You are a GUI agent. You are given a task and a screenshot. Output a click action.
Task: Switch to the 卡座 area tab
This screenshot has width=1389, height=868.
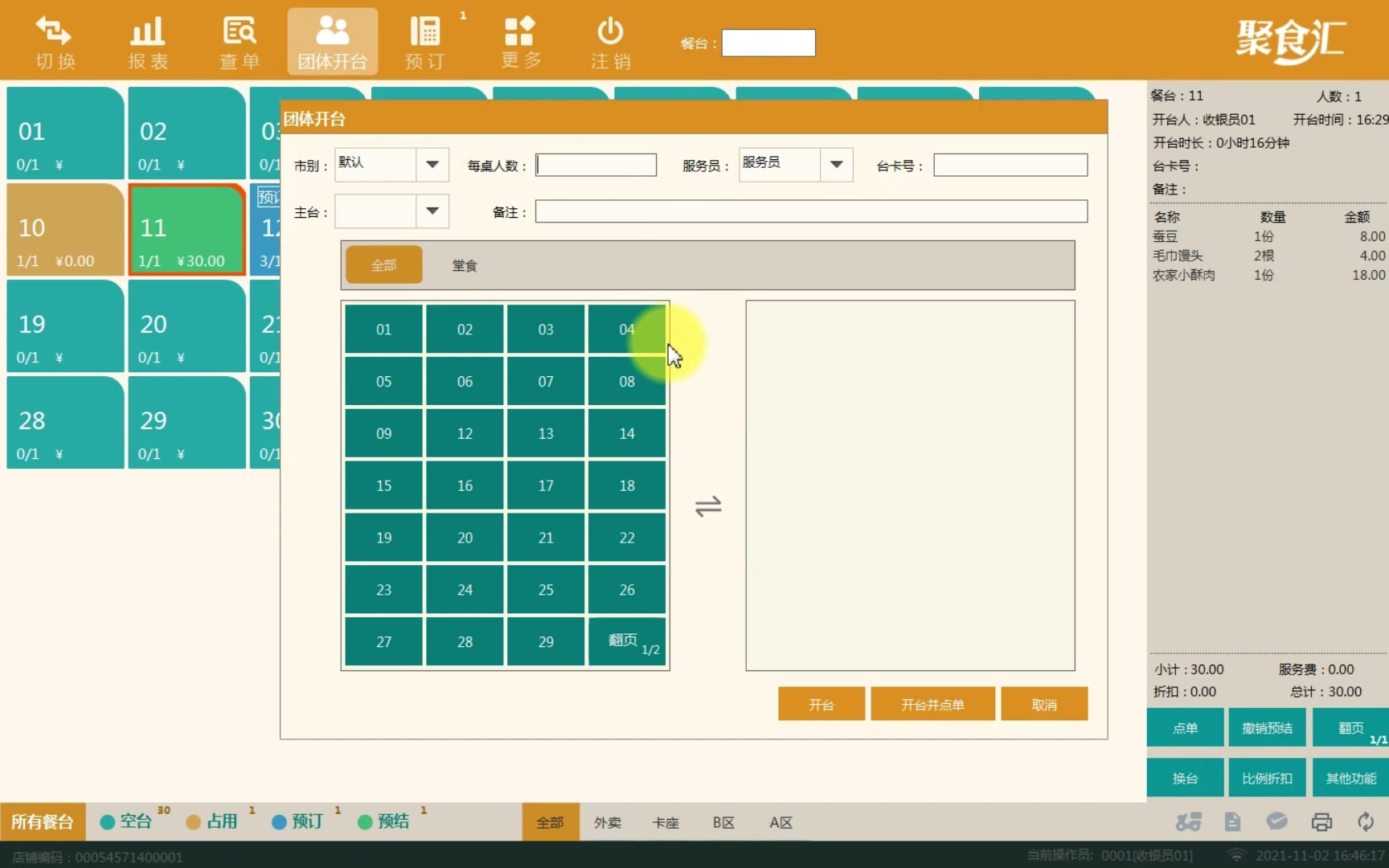coord(666,822)
